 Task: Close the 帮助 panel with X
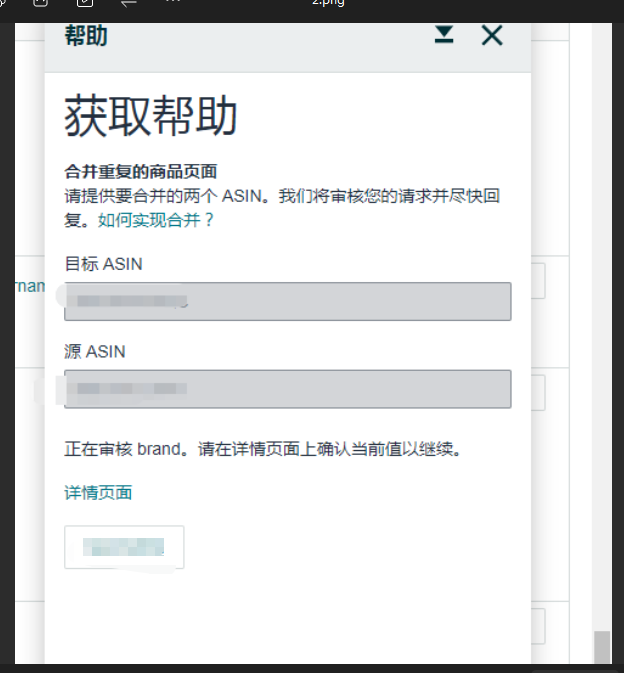tap(491, 36)
